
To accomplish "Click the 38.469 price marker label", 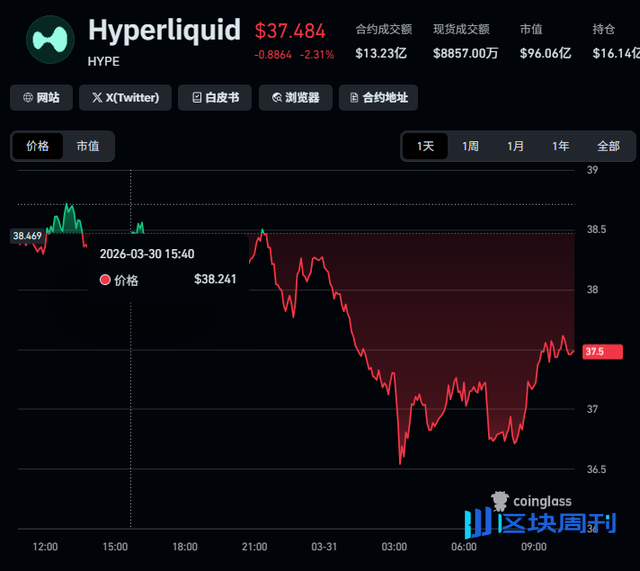I will [27, 236].
